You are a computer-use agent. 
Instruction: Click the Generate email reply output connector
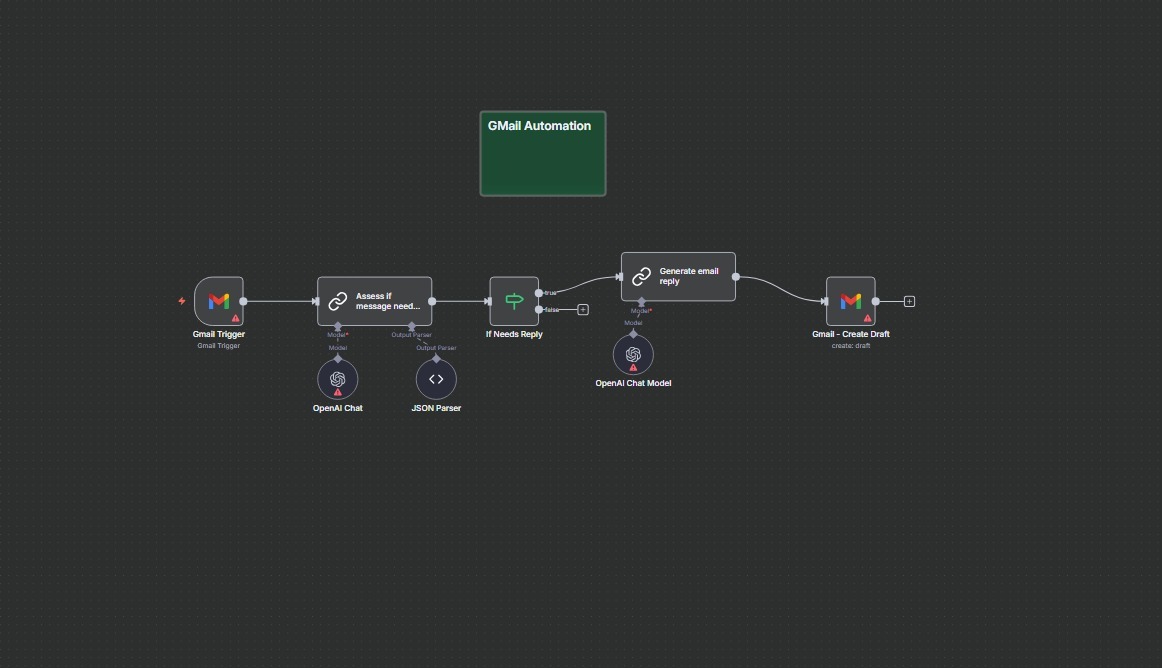click(736, 277)
